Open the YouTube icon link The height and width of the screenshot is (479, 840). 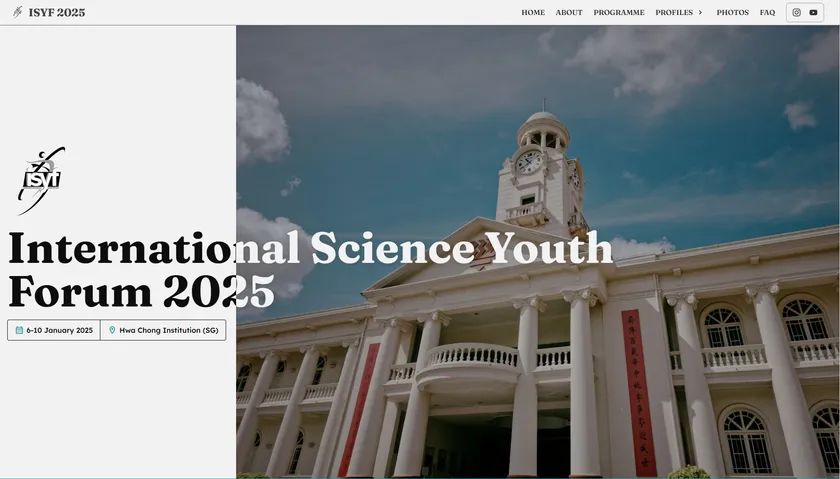tap(813, 13)
